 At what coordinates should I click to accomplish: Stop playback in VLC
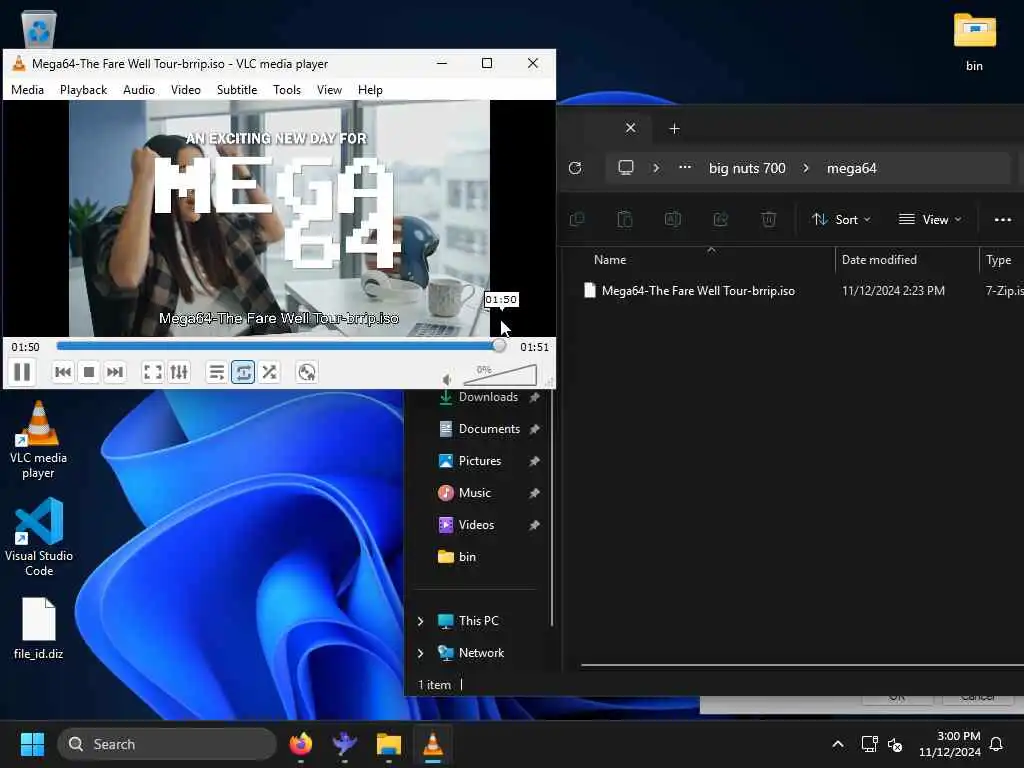click(89, 372)
